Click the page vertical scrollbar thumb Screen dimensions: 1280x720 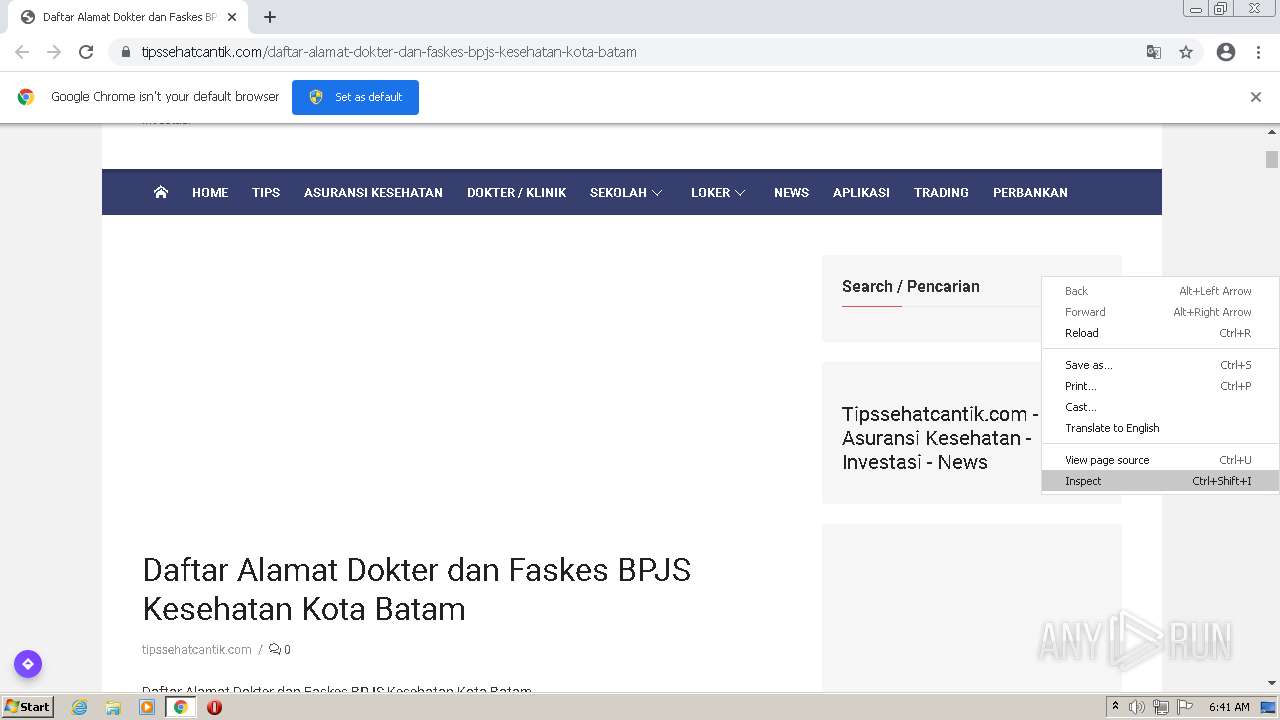tap(1272, 160)
